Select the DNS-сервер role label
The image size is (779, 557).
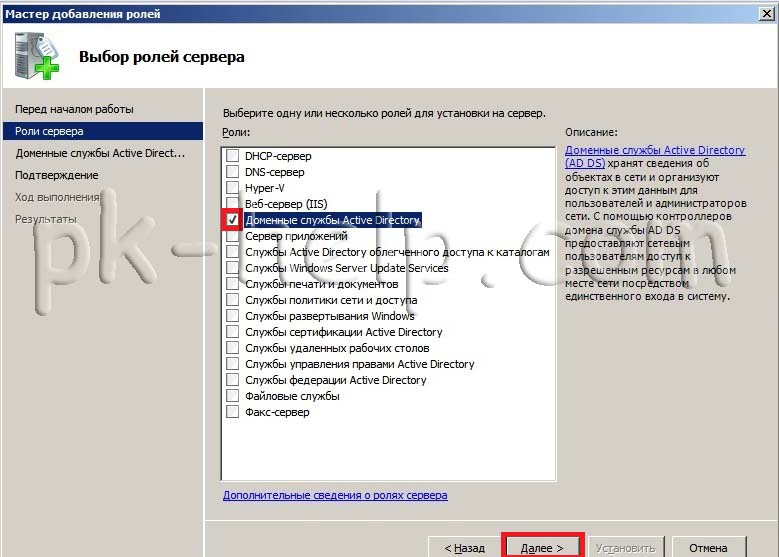(x=275, y=172)
